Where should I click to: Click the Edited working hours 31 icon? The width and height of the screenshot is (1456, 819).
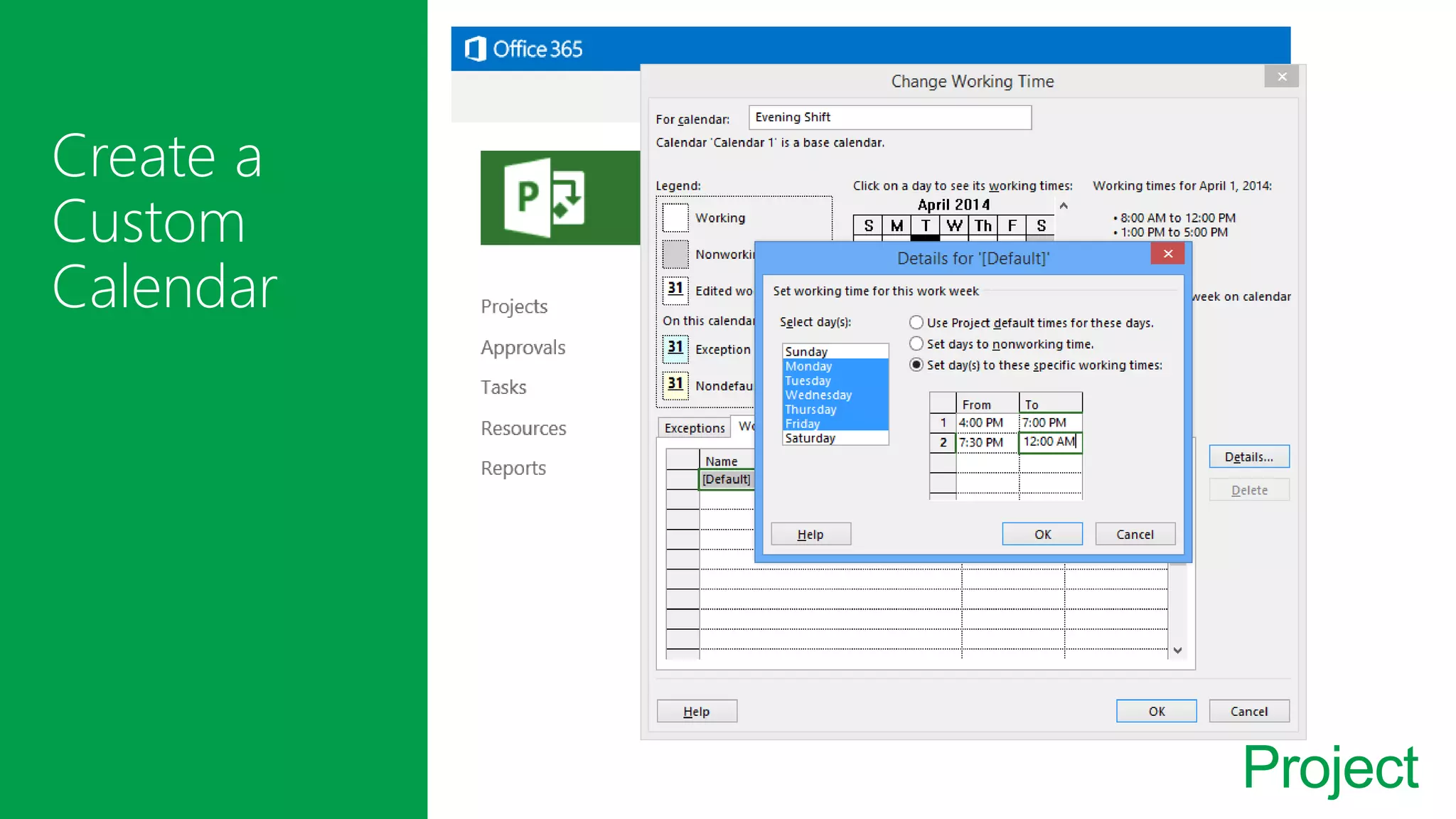(x=675, y=289)
